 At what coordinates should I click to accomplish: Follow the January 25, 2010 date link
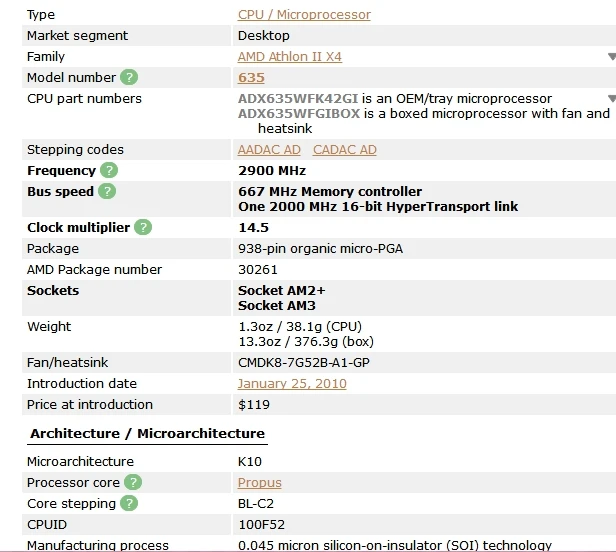pos(292,383)
